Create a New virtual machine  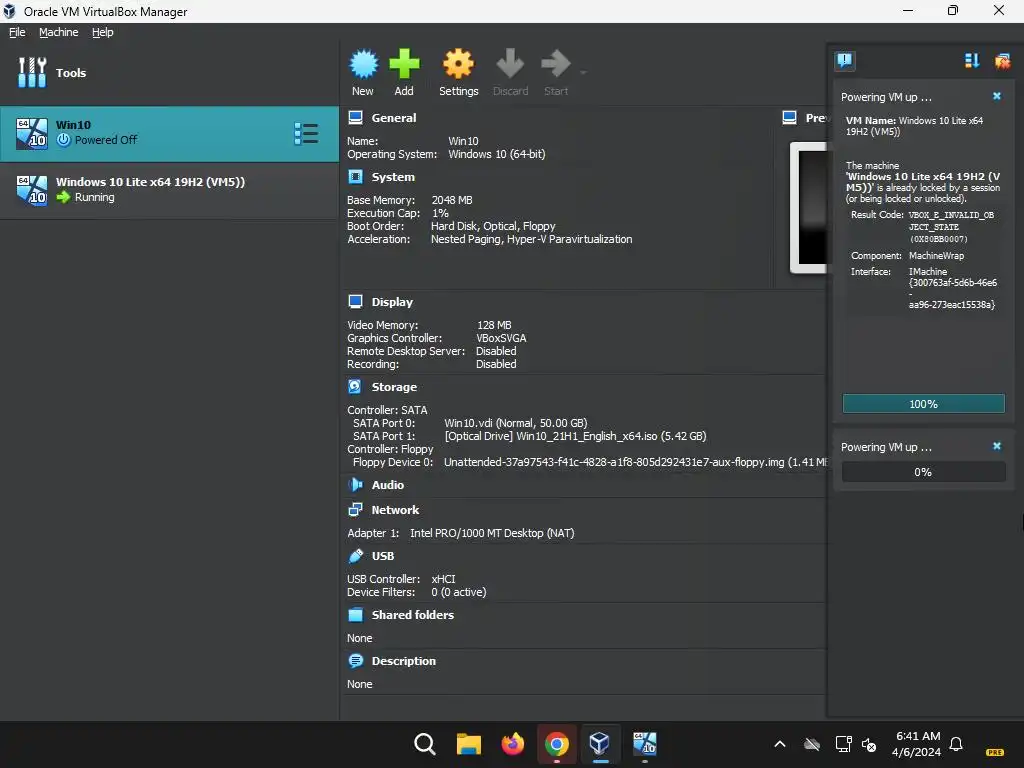pyautogui.click(x=363, y=72)
